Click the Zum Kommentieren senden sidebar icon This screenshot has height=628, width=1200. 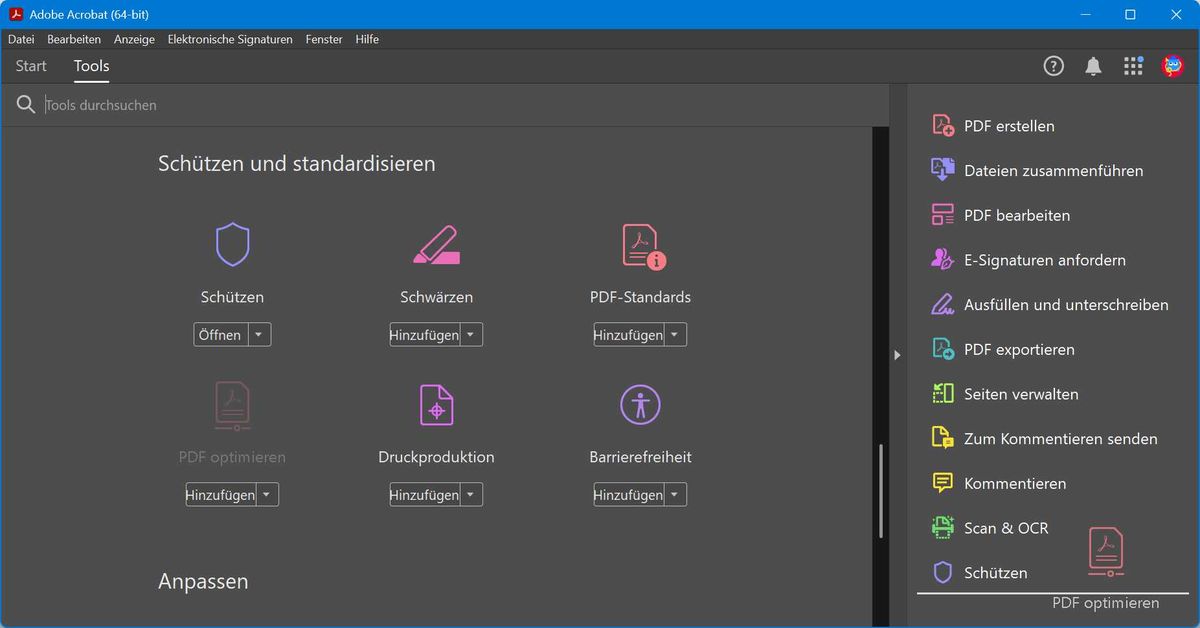click(x=943, y=438)
